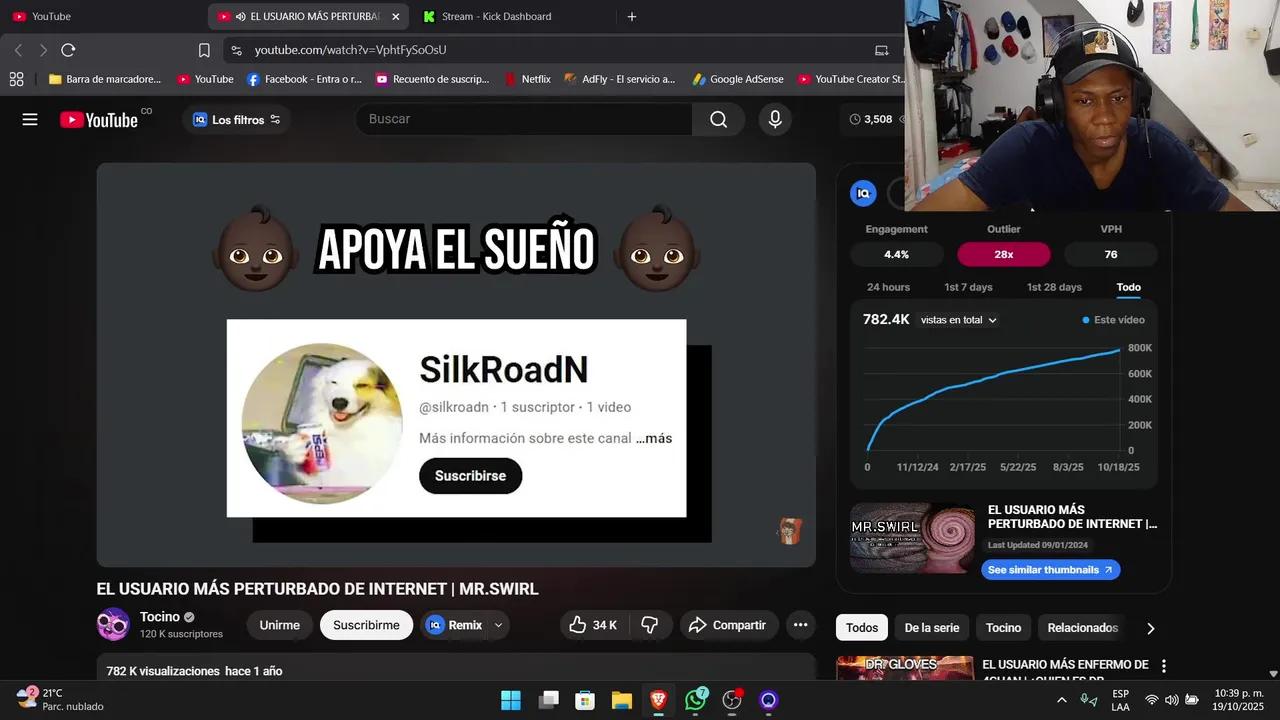Screen dimensions: 1280x720
Task: Switch to the 24 hours tab
Action: 888,287
